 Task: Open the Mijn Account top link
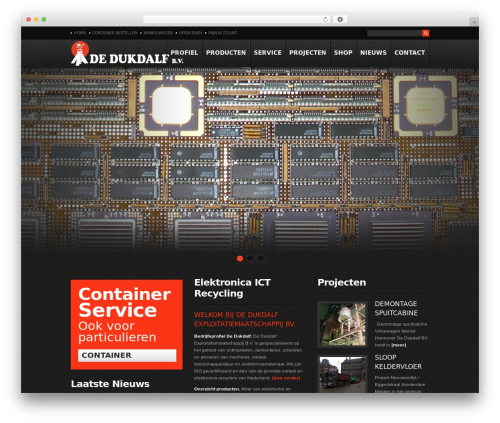pyautogui.click(x=222, y=33)
